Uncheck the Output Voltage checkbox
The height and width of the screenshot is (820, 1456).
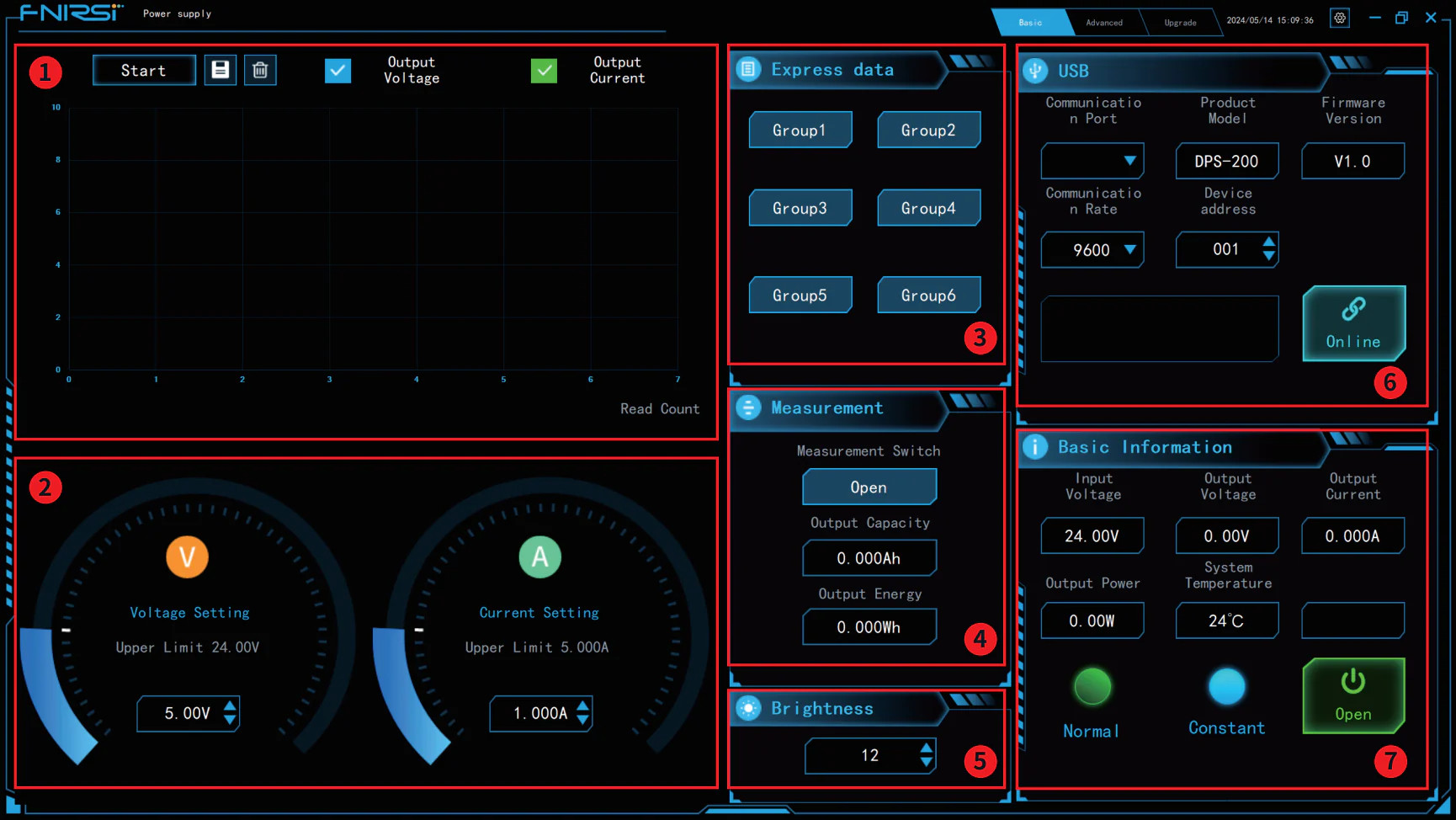pos(337,71)
